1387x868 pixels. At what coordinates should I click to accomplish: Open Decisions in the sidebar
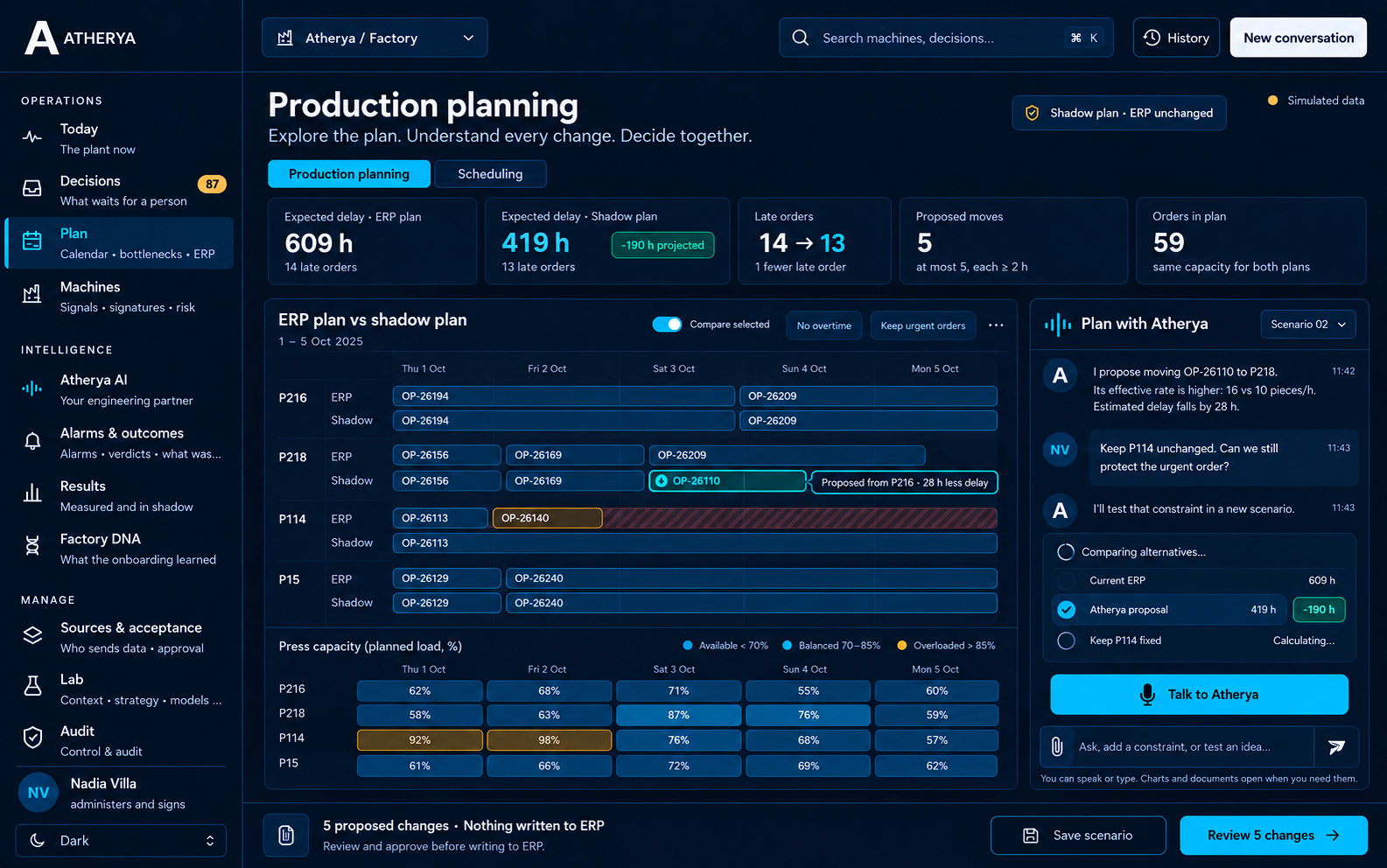[119, 190]
